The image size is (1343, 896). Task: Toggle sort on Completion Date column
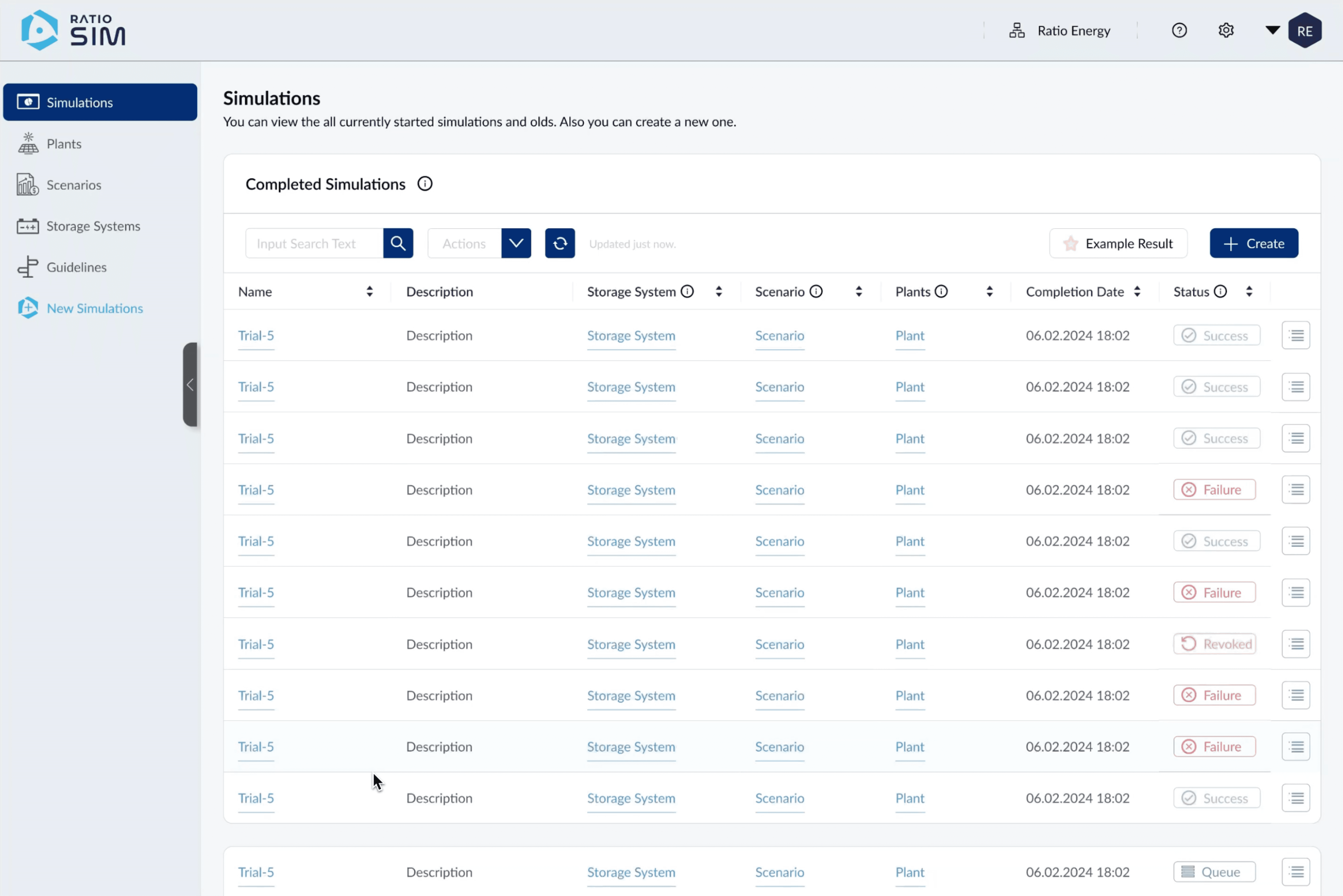[x=1137, y=291]
